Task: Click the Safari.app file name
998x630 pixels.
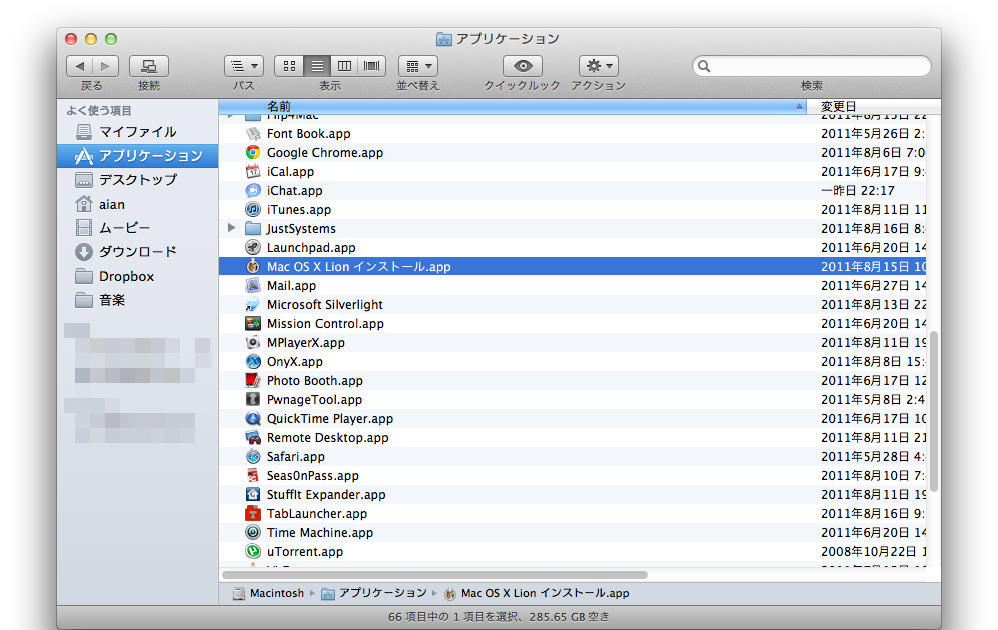Action: click(x=295, y=456)
